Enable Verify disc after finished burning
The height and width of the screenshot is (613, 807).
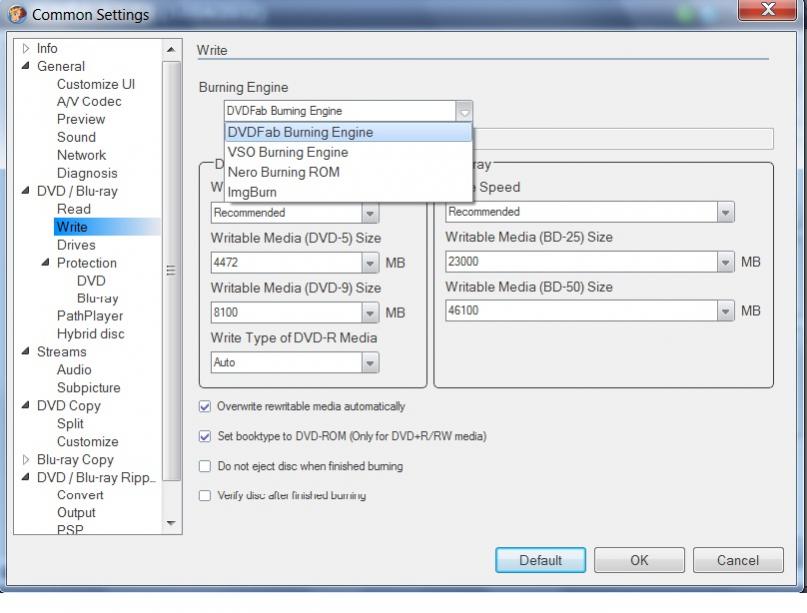pos(205,496)
